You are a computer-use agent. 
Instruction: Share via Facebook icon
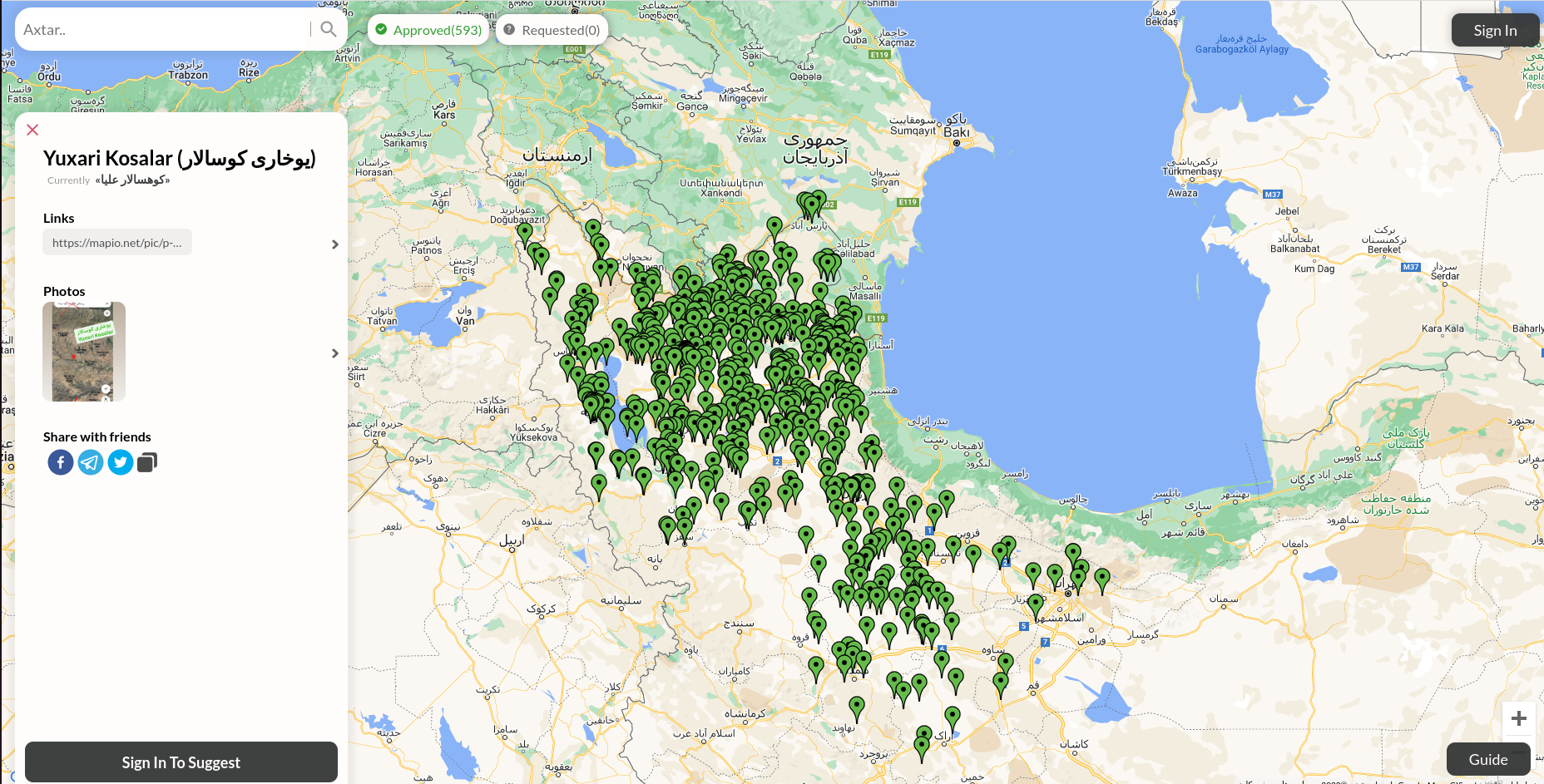point(61,462)
